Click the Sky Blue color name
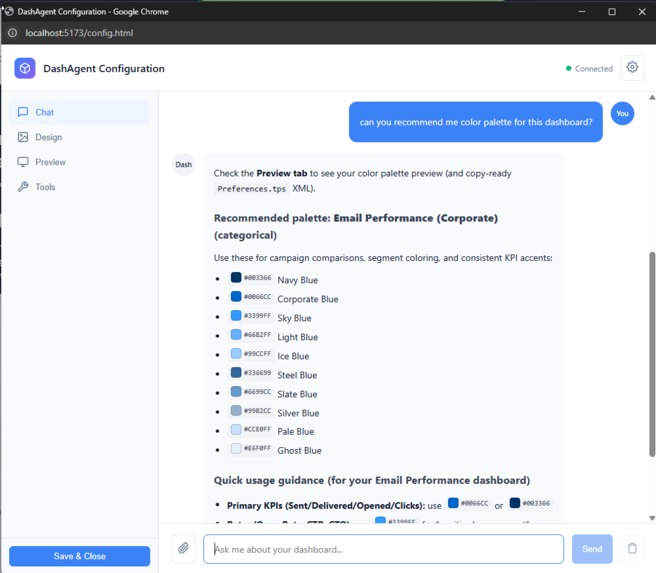Screen dimensions: 656x573 tap(294, 318)
